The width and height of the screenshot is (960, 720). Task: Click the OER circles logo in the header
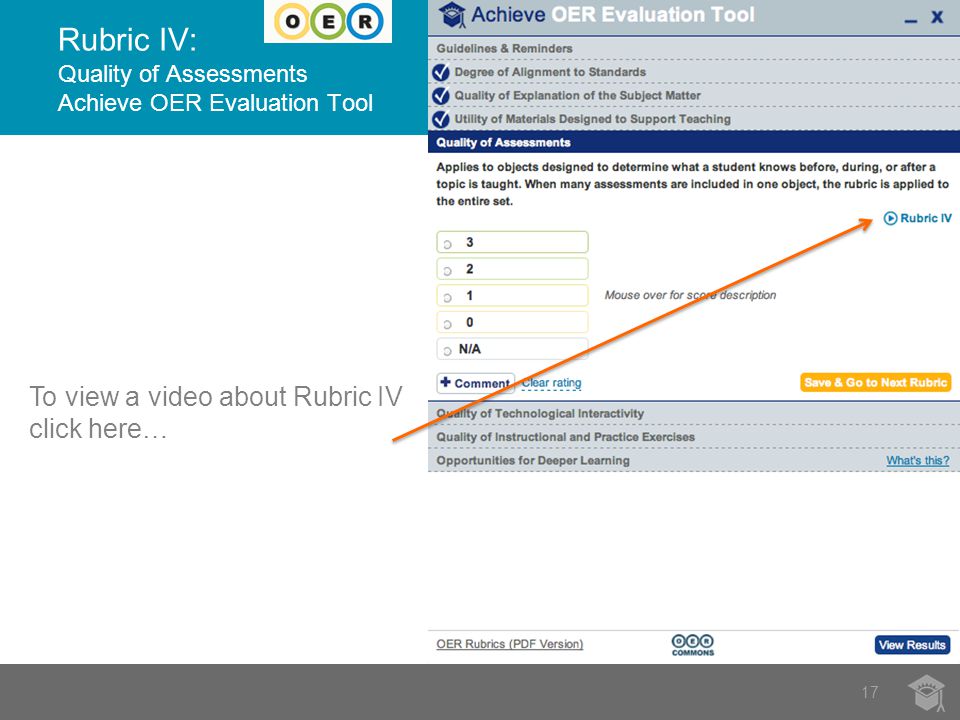(x=328, y=21)
